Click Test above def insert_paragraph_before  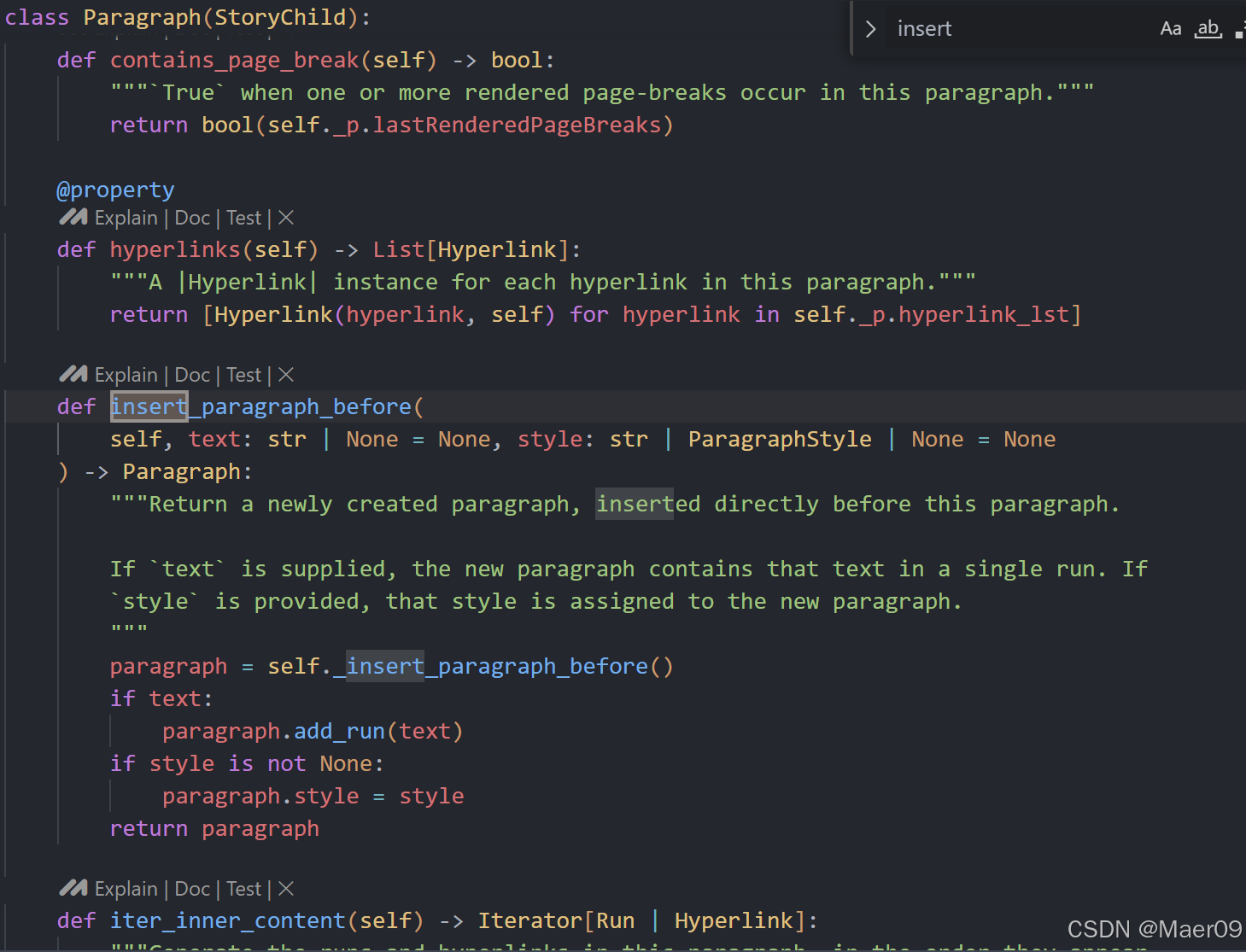pos(244,376)
